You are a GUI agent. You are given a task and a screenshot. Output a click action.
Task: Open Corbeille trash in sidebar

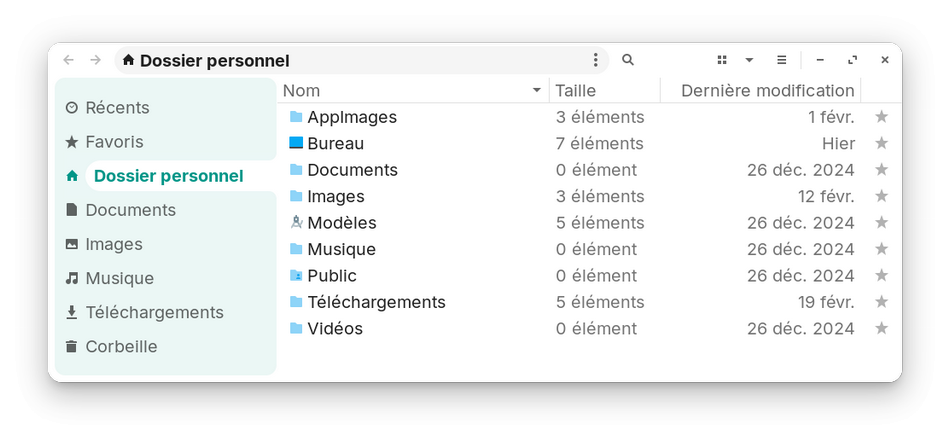[121, 347]
